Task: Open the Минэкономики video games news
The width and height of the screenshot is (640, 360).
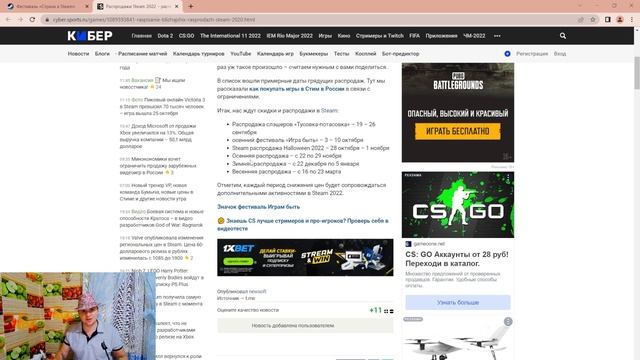Action: [x=158, y=166]
